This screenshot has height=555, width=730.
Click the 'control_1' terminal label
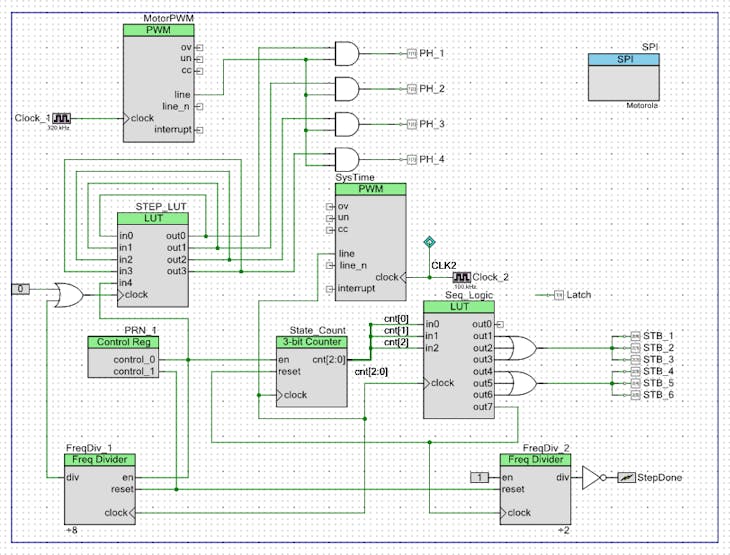coord(134,372)
